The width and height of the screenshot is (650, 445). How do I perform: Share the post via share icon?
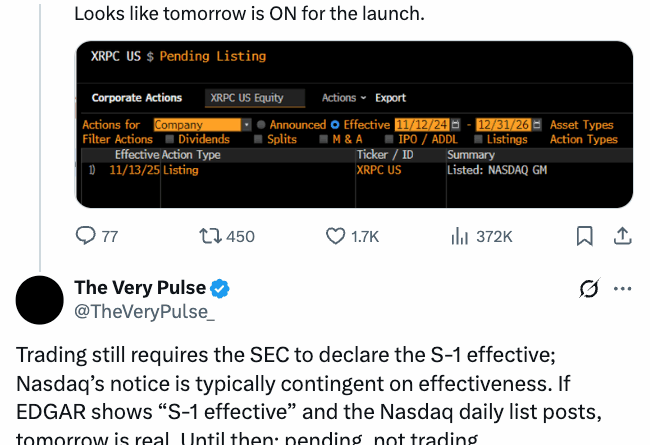coord(621,236)
